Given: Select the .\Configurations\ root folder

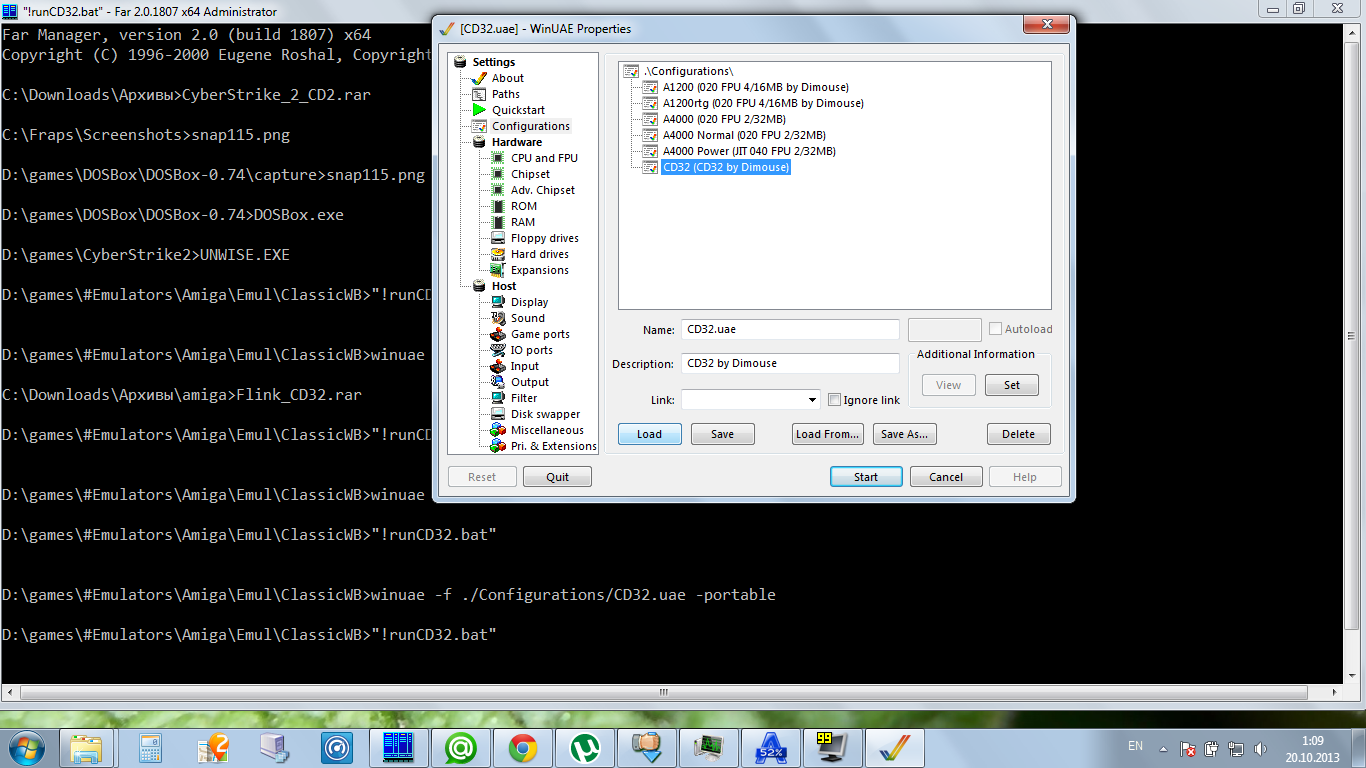Looking at the screenshot, I should point(689,71).
